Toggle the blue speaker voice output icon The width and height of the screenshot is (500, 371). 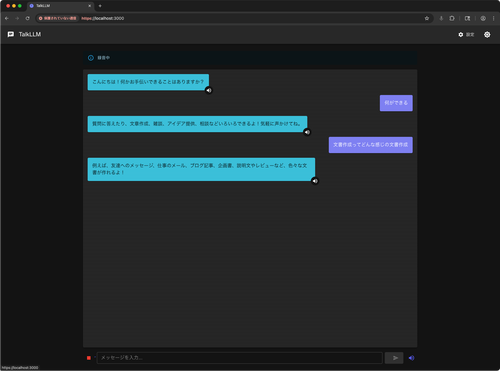[x=412, y=358]
